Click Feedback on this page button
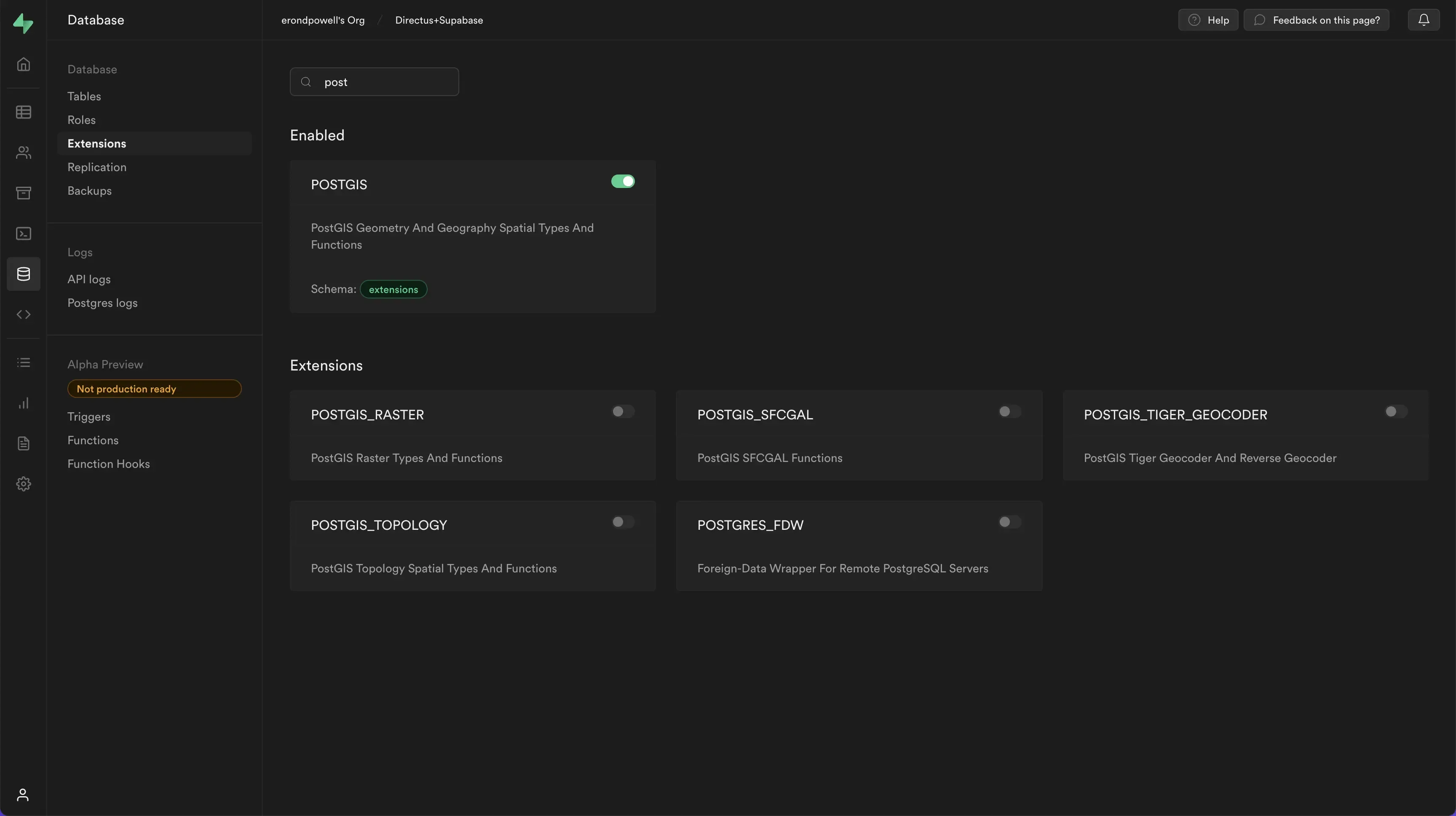1456x816 pixels. click(1317, 20)
